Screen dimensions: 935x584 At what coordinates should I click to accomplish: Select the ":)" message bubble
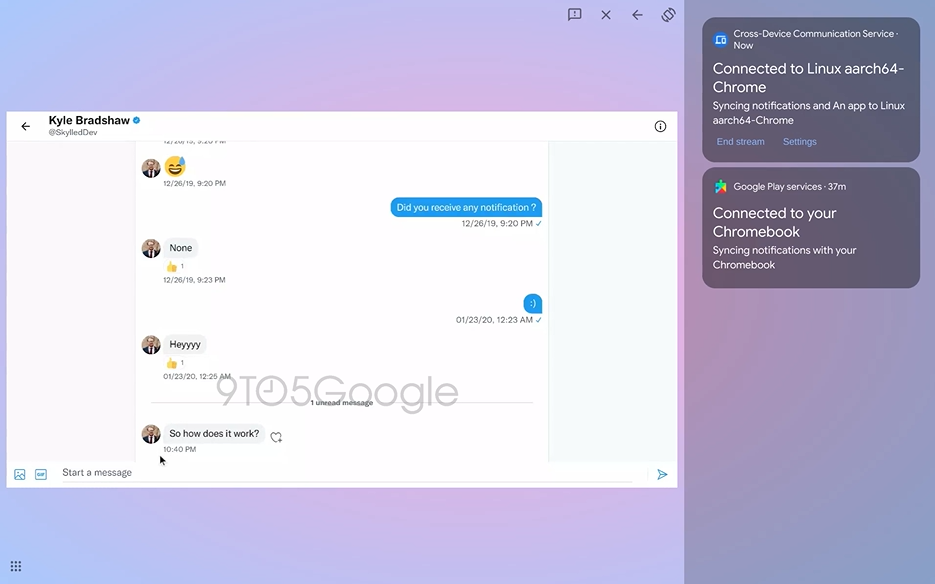[x=532, y=304]
